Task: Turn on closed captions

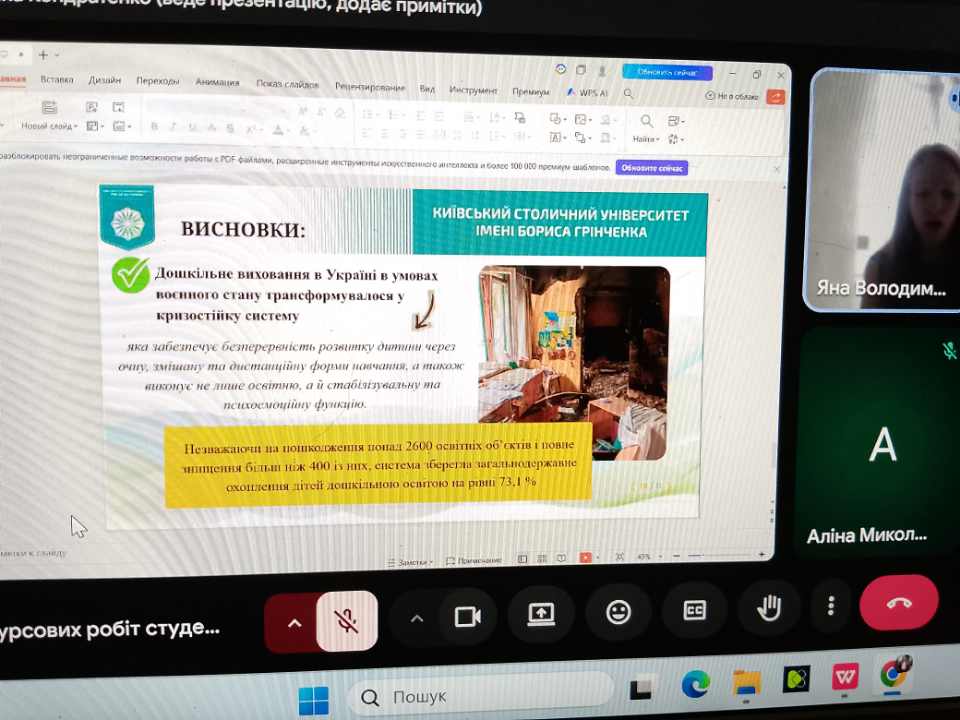Action: [x=694, y=610]
